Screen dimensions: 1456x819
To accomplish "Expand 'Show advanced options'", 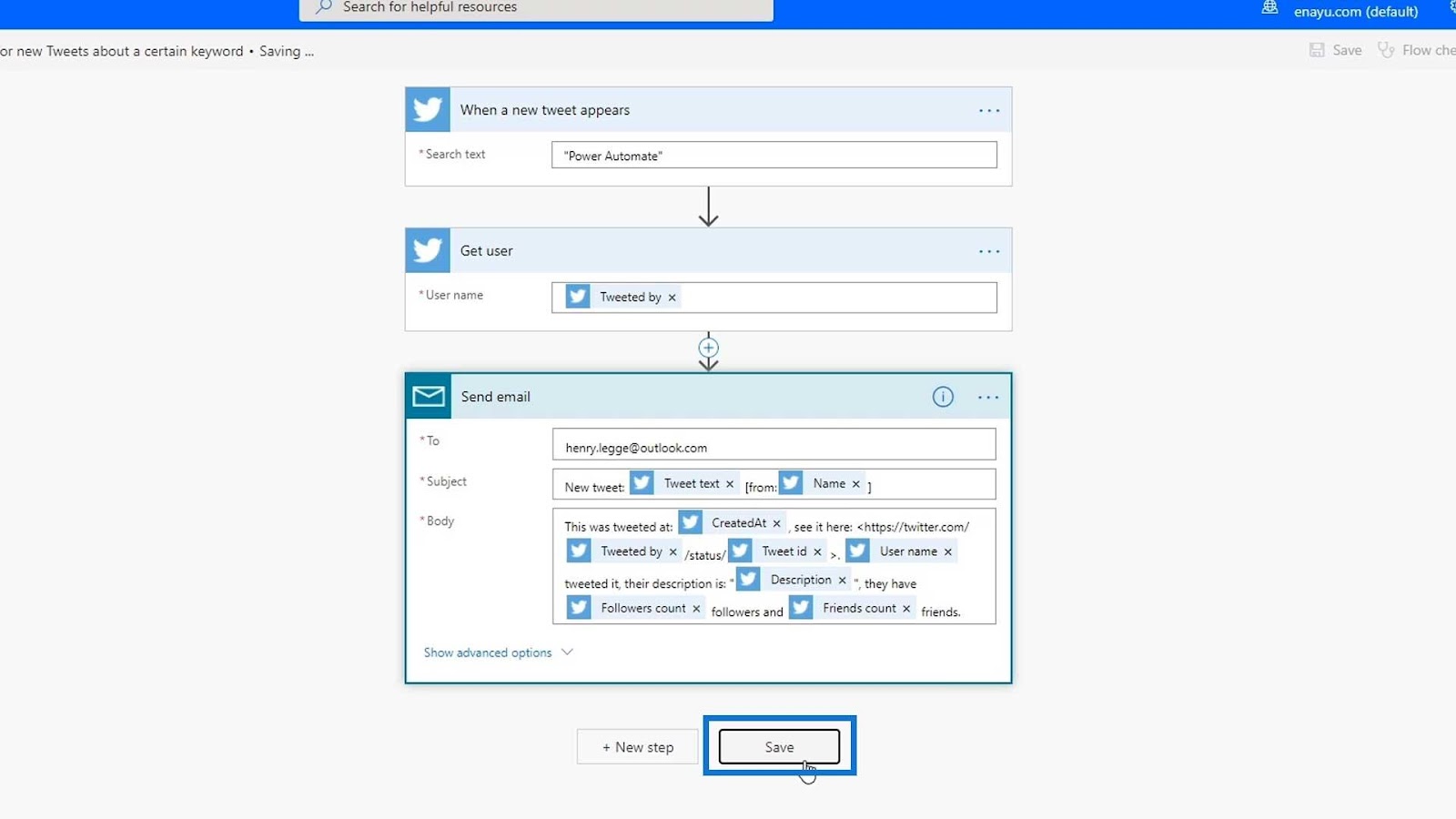I will pyautogui.click(x=498, y=652).
